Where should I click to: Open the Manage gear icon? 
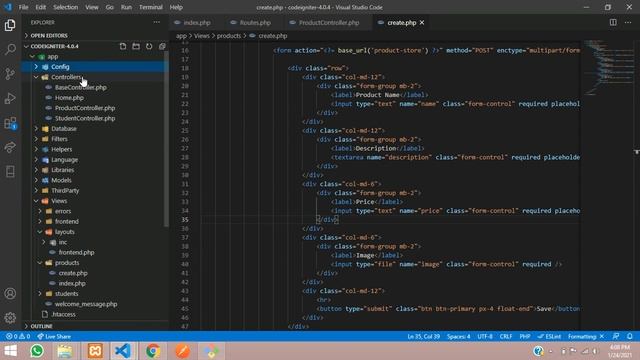coord(10,318)
